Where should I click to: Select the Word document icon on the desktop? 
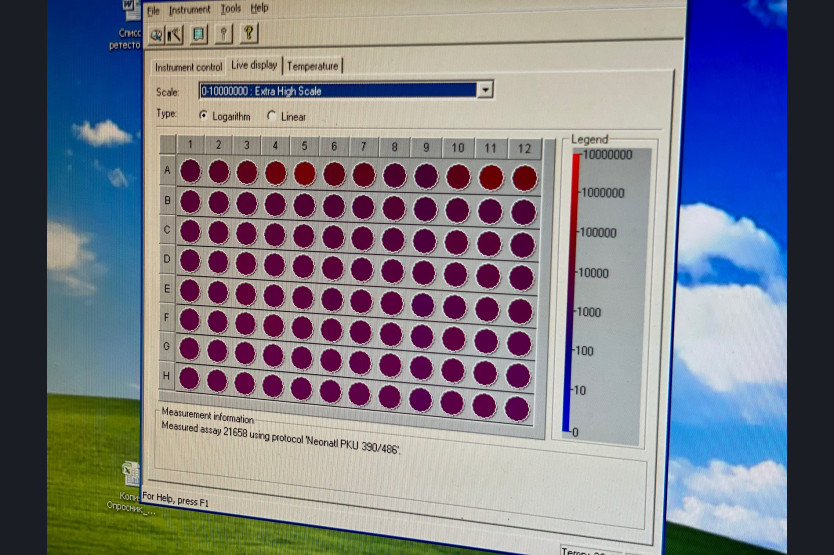[132, 10]
